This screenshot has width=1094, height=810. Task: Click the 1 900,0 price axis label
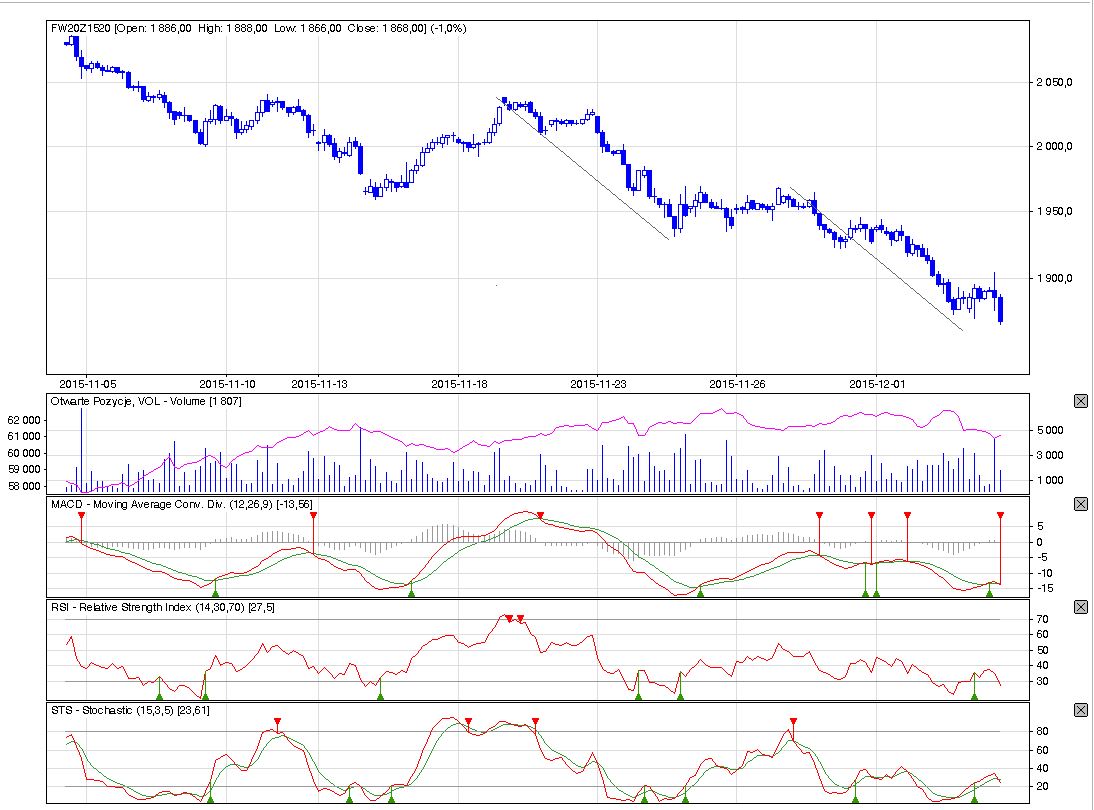pos(1053,278)
